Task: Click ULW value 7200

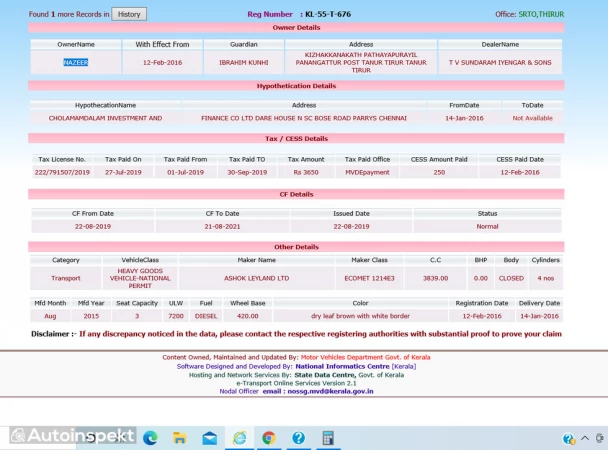Action: coord(176,316)
